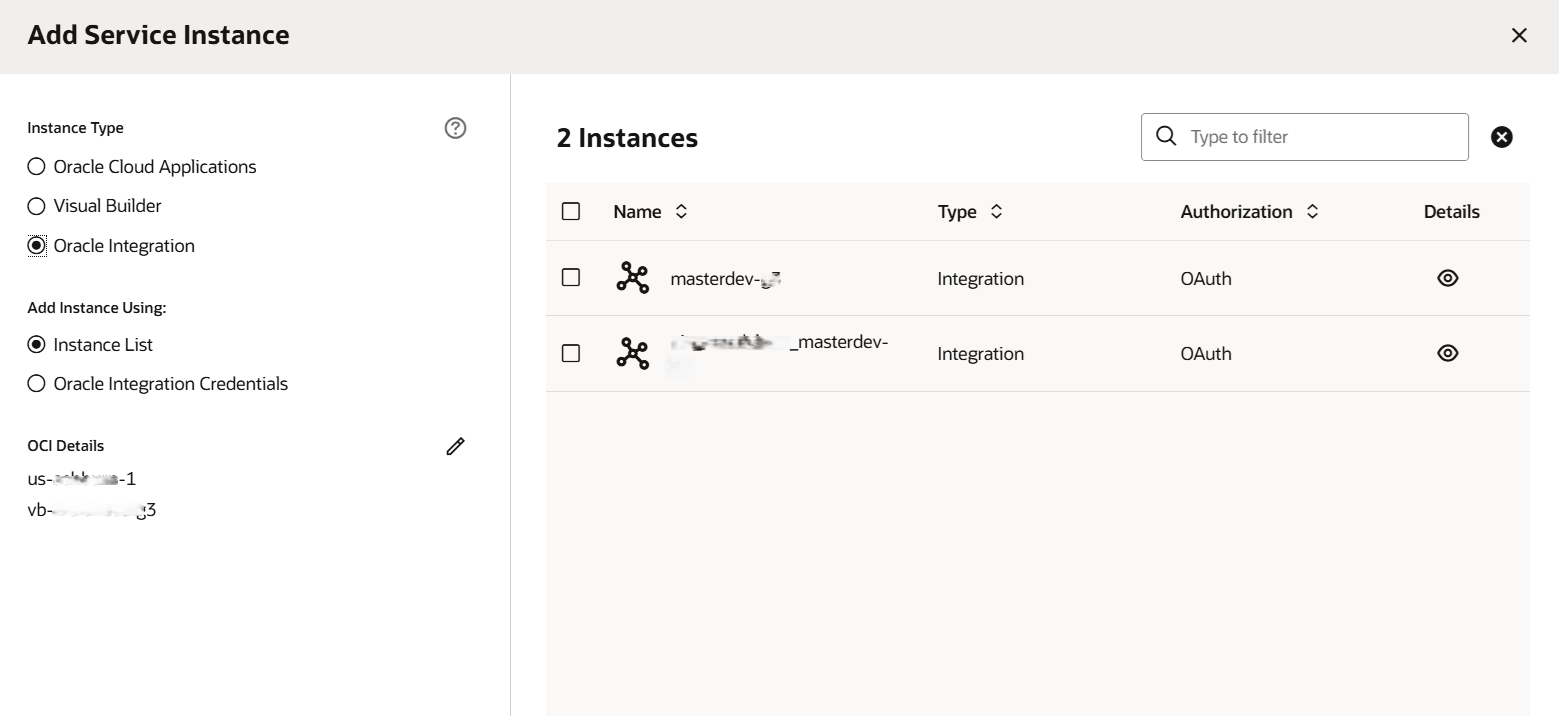Focus the Type to filter field

(x=1304, y=137)
